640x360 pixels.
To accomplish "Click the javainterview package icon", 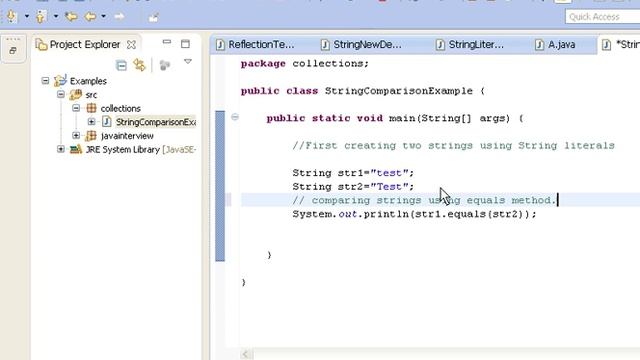I will tap(91, 136).
